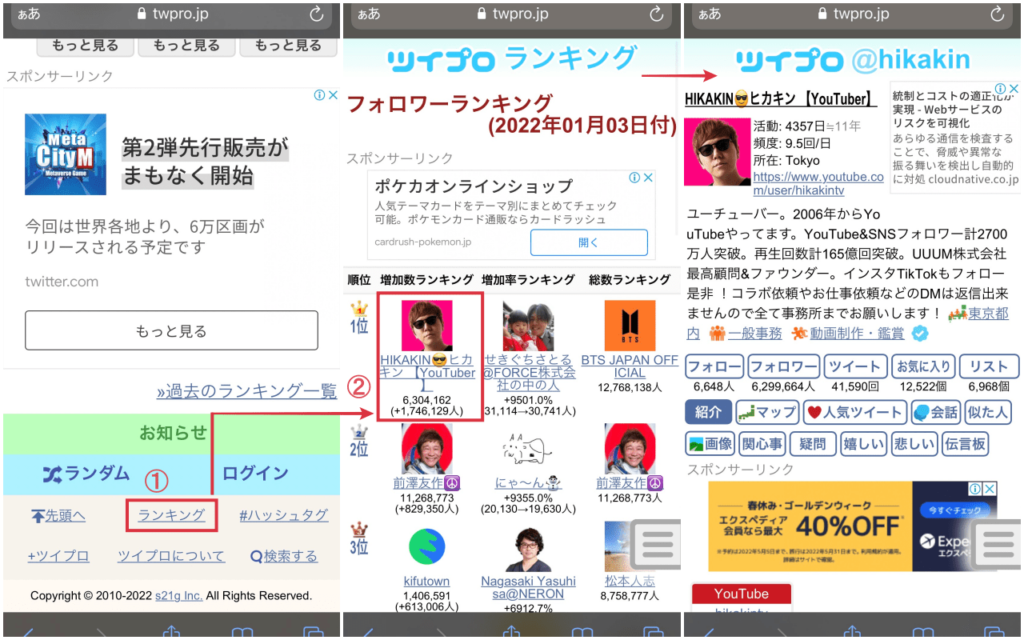The height and width of the screenshot is (640, 1024).
Task: Open the 画像 tab
Action: click(x=710, y=444)
